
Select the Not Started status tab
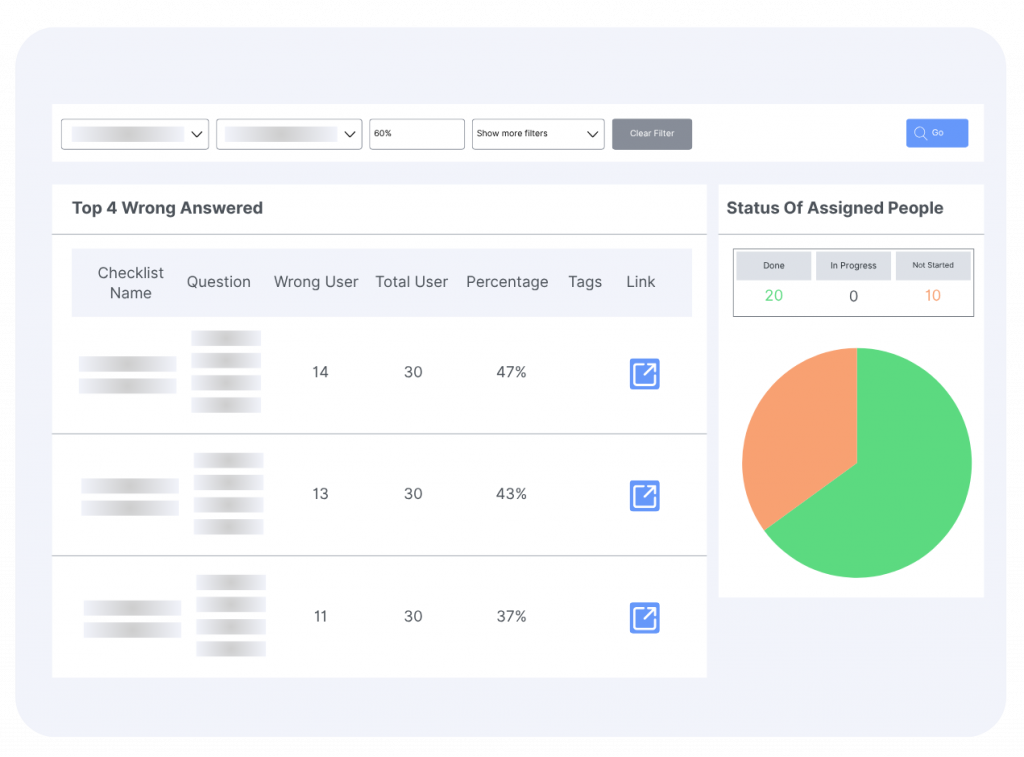click(932, 266)
